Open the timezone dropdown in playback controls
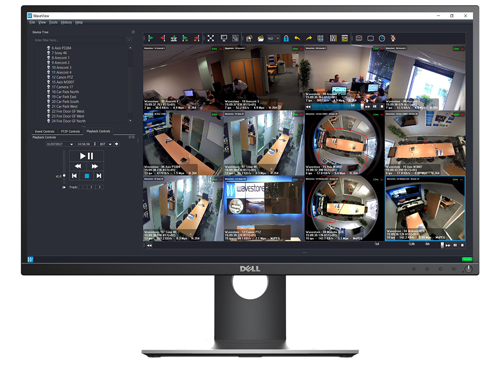This screenshot has height=366, width=500. [105, 144]
